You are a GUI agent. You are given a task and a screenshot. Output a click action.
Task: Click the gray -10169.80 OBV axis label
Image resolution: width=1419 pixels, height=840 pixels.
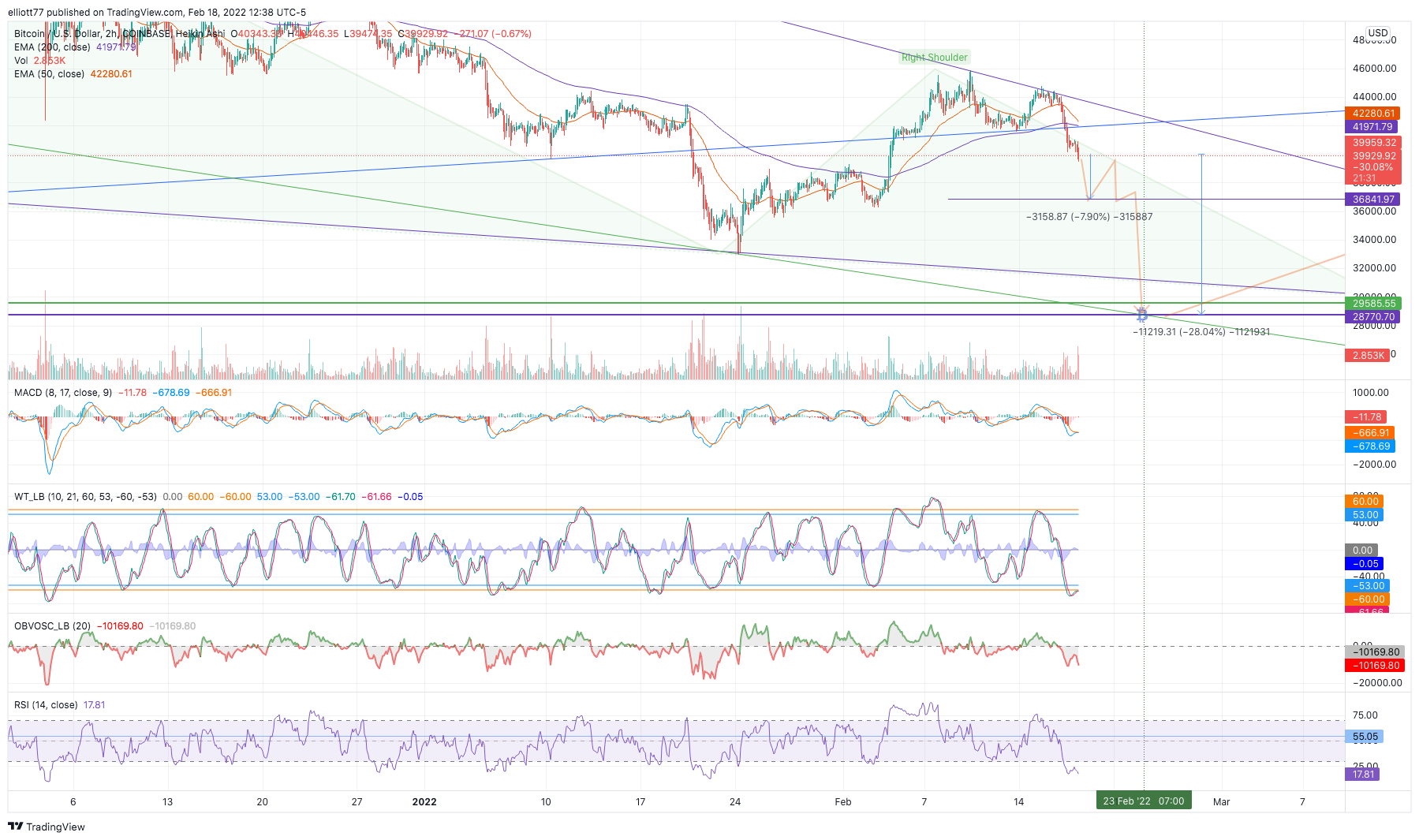tap(1375, 652)
